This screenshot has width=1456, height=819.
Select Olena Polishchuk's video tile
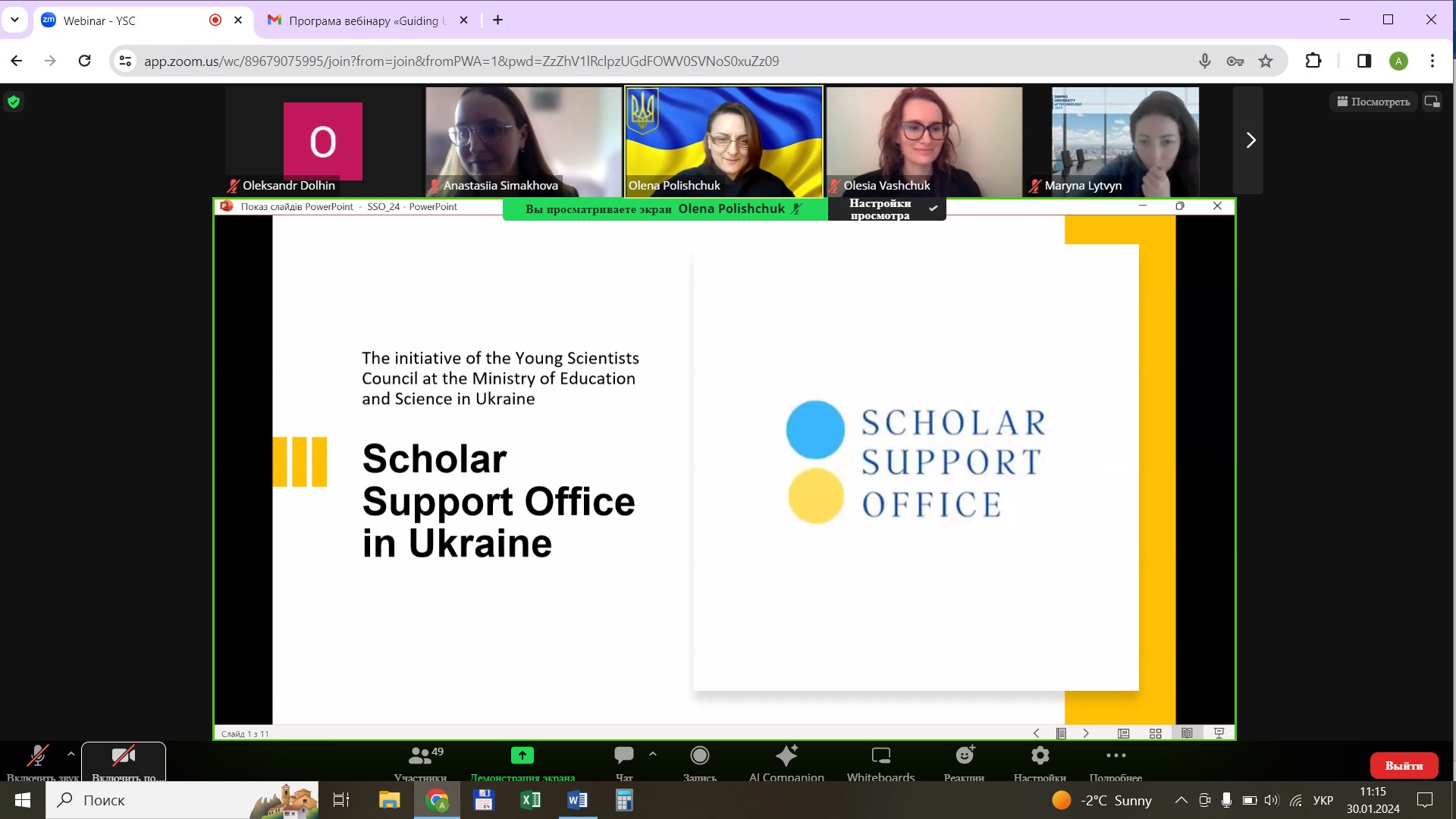[723, 140]
